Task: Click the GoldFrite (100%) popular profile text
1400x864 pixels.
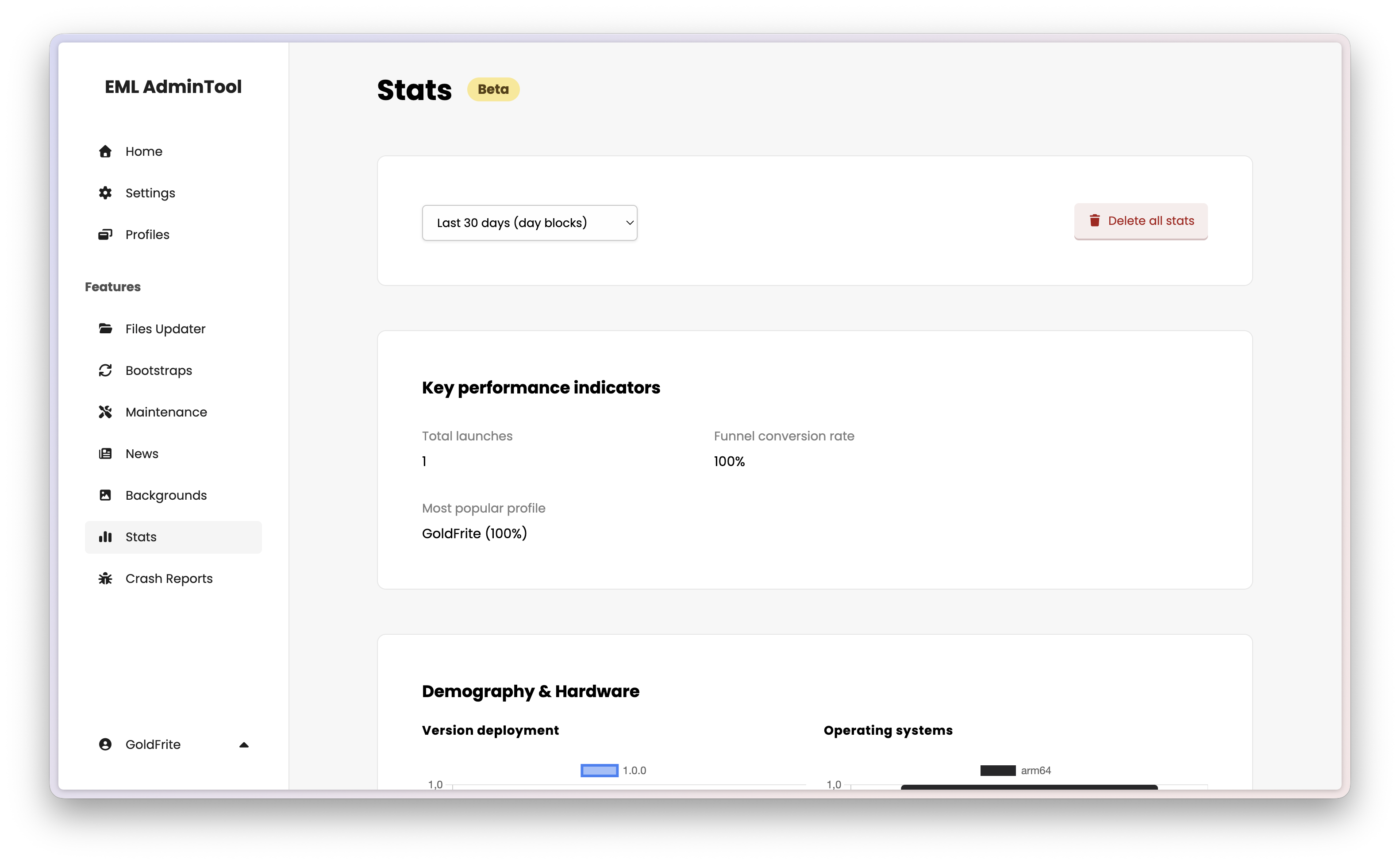Action: coord(475,534)
